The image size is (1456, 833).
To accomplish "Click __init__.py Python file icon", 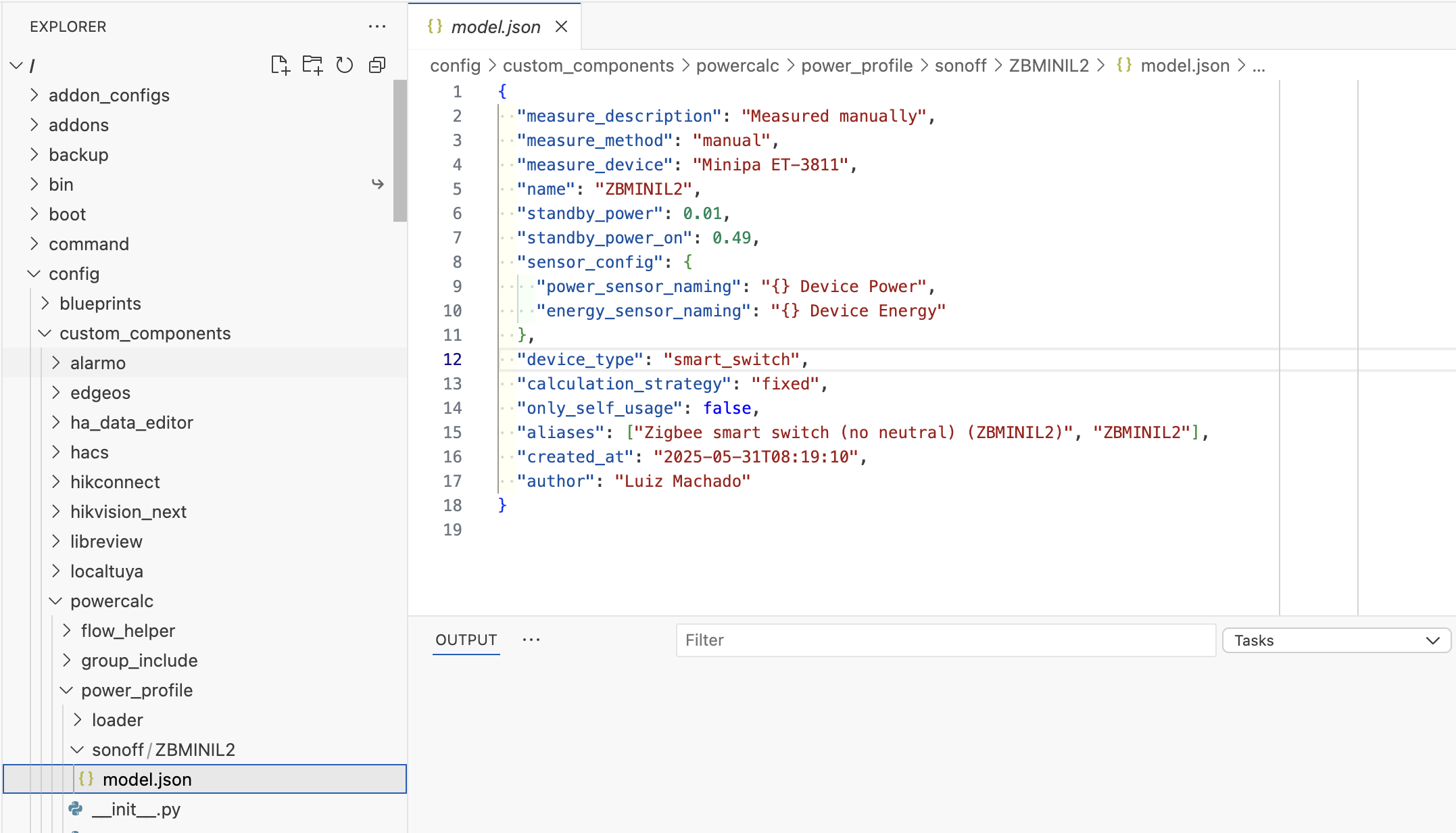I will (x=76, y=809).
